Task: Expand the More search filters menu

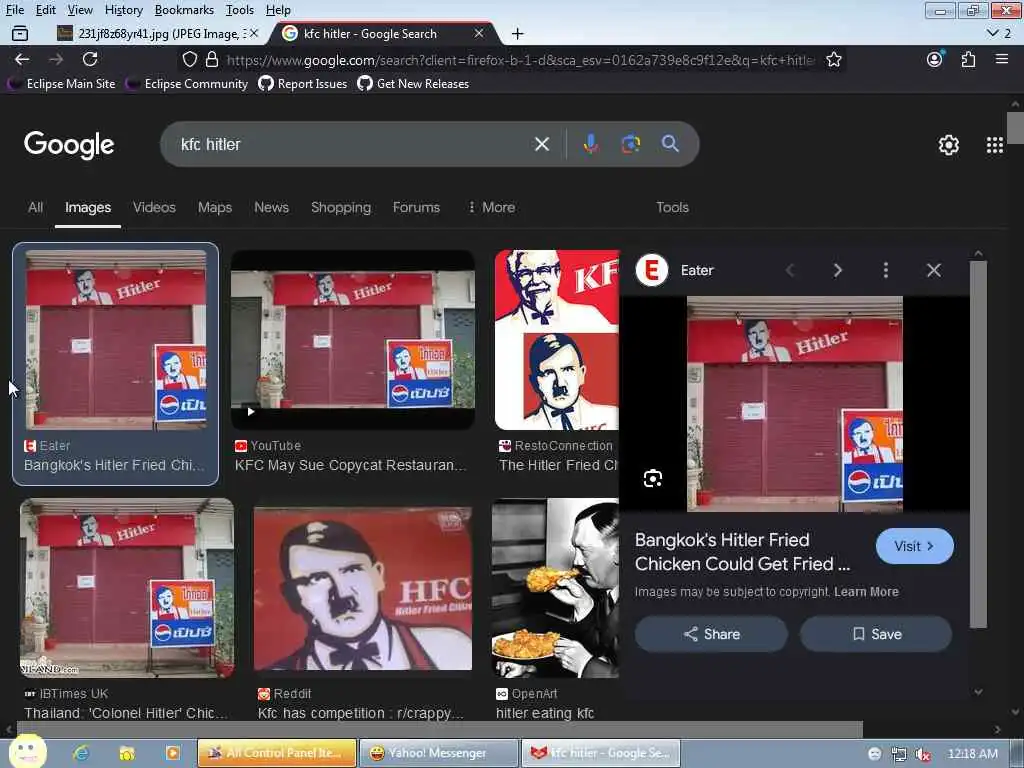Action: (492, 207)
